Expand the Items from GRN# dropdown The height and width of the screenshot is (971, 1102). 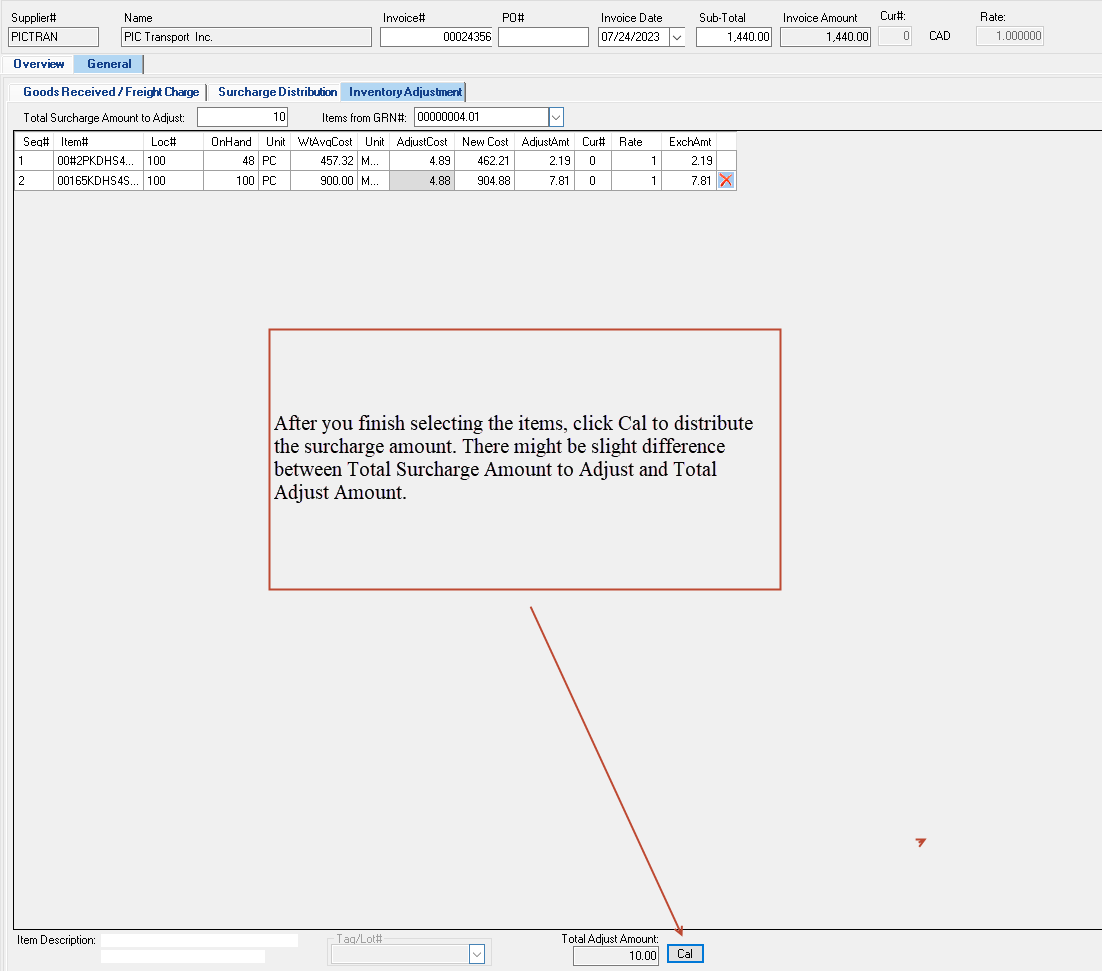point(556,117)
